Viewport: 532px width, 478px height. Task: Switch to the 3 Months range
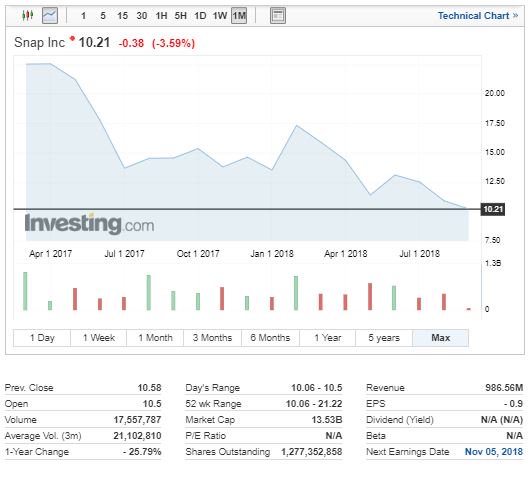212,338
